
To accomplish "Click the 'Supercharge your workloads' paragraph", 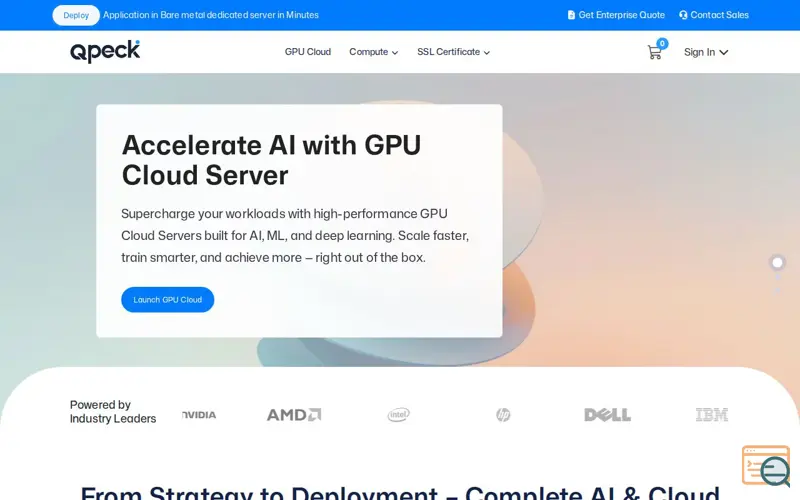I will point(295,235).
